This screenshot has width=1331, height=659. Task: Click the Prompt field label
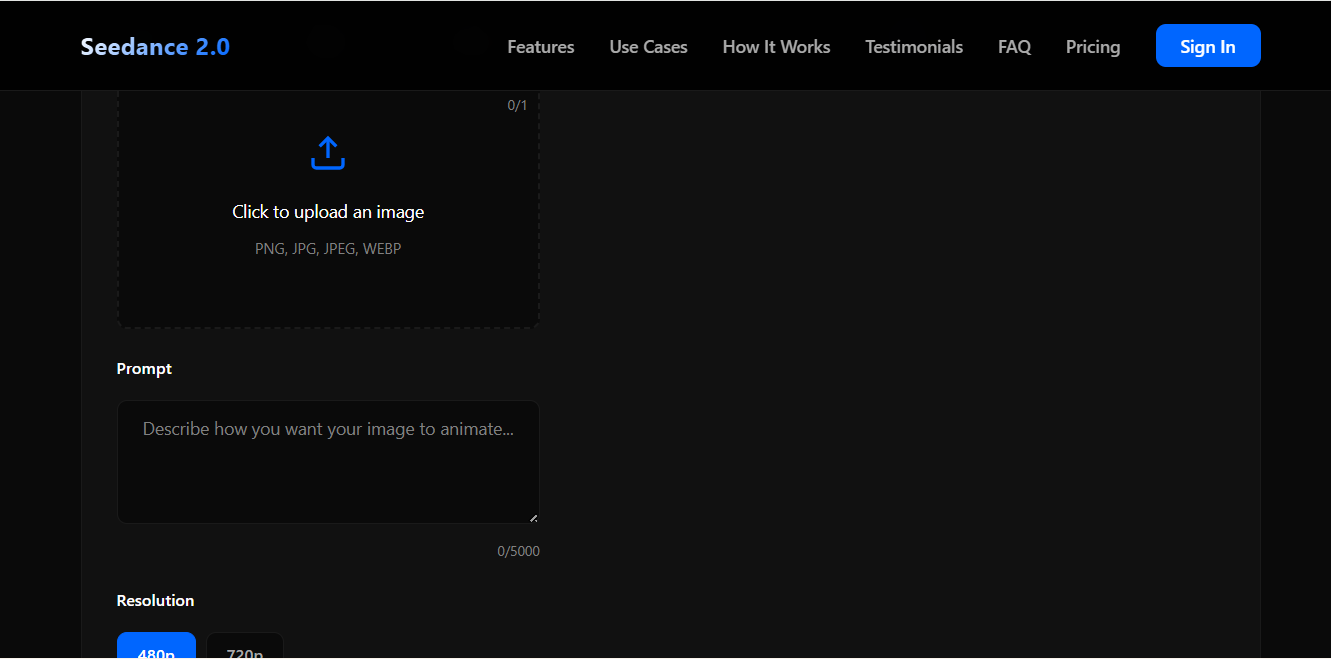pyautogui.click(x=144, y=369)
